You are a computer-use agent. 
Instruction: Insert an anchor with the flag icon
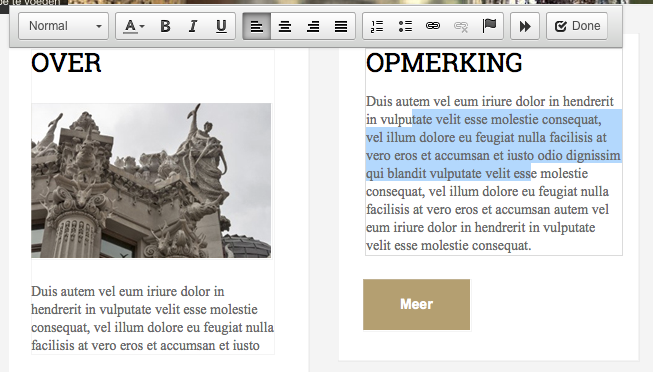[489, 26]
